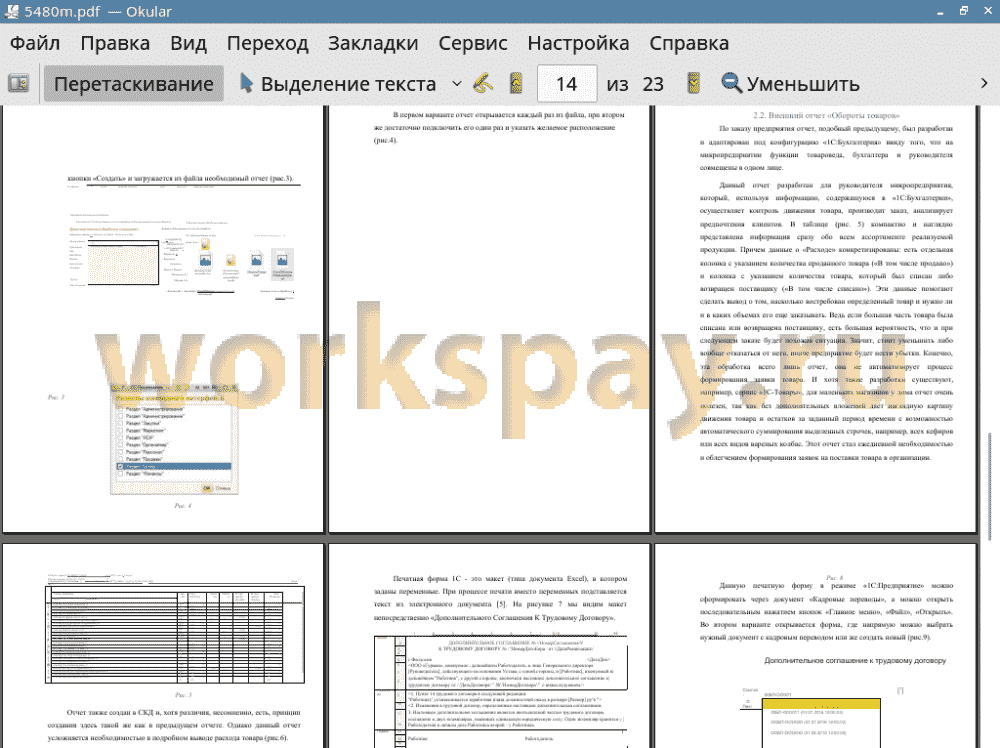
Task: Click the vertical scrollbar handle of the document
Action: tap(990, 487)
